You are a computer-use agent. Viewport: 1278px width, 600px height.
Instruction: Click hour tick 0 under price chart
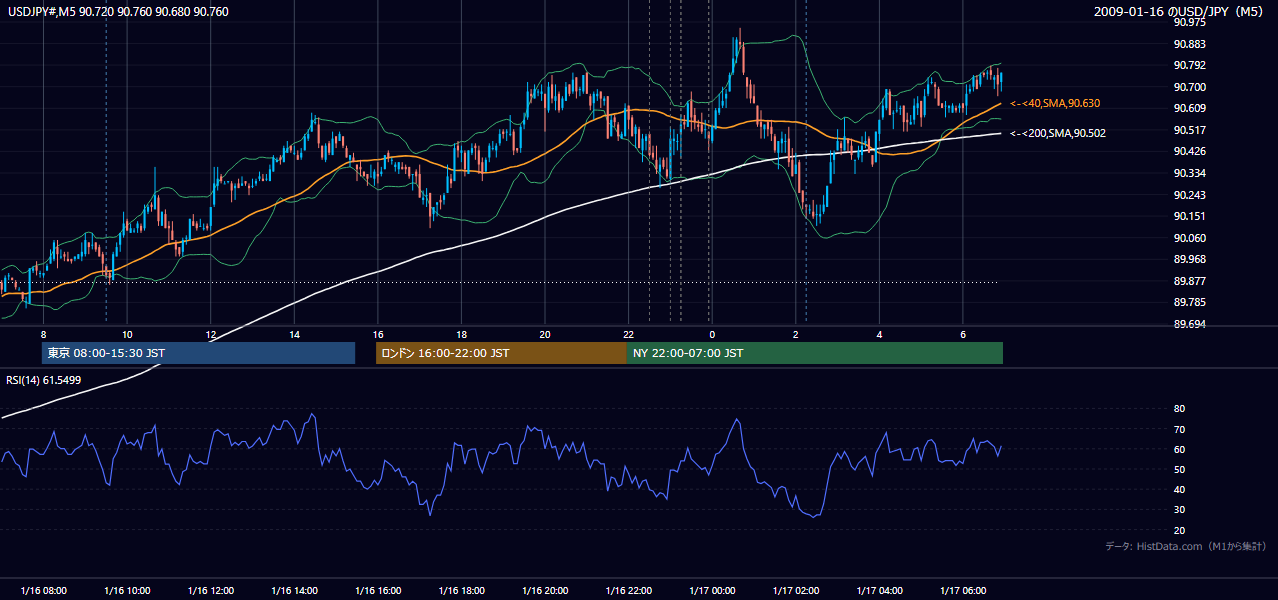point(712,333)
